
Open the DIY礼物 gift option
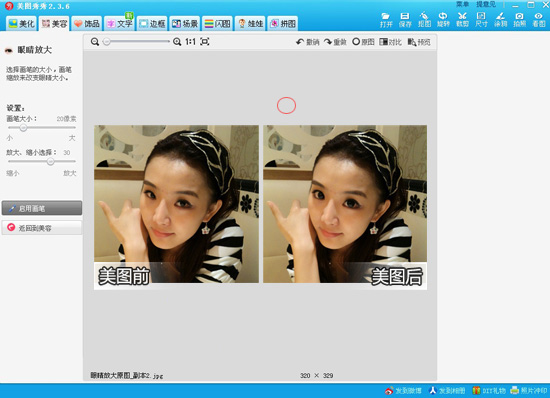[x=489, y=391]
